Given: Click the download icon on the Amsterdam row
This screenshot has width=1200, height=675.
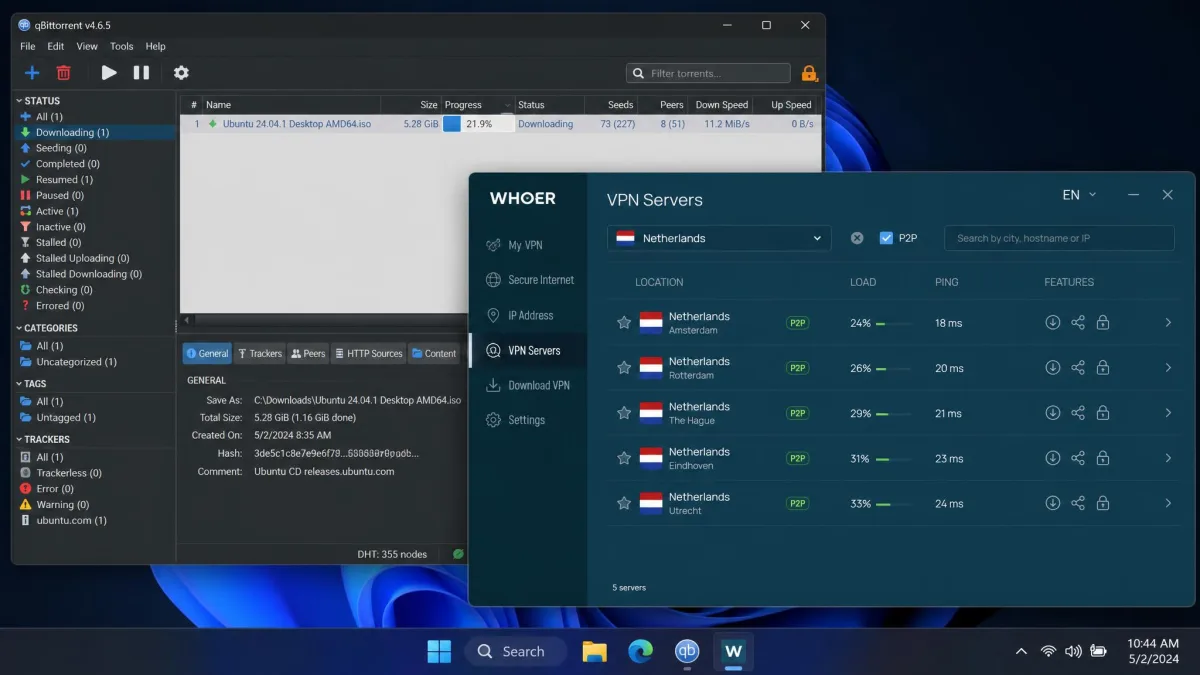Looking at the screenshot, I should coord(1052,323).
